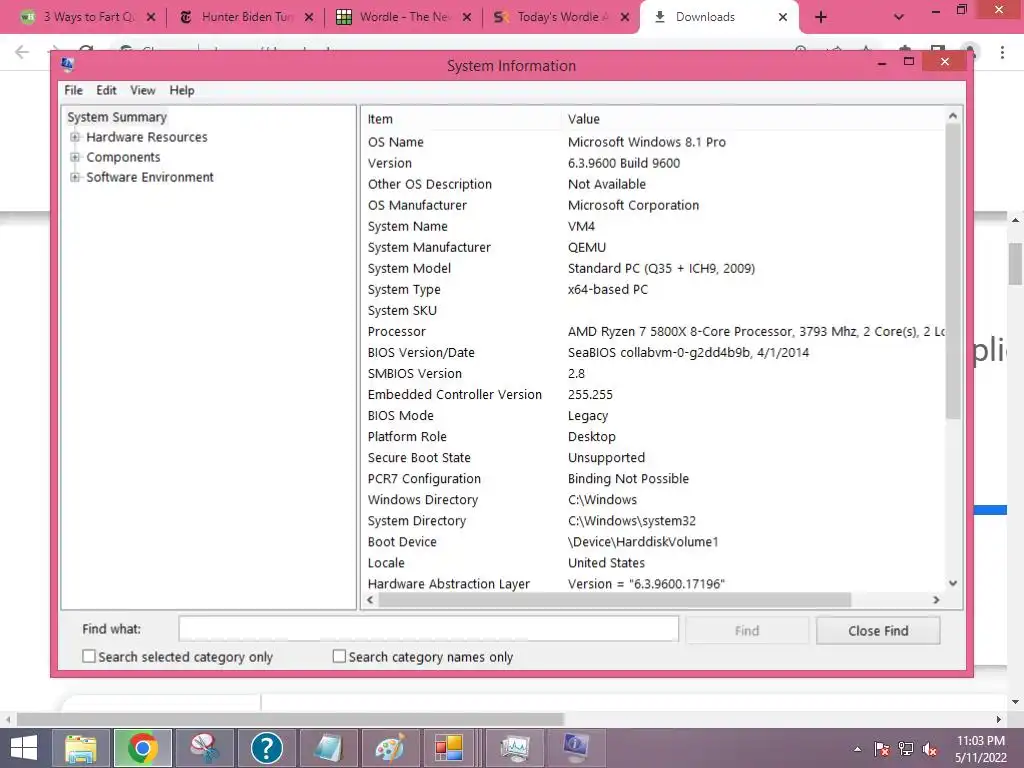Show hidden system tray icons
The width and height of the screenshot is (1024, 768).
(857, 749)
